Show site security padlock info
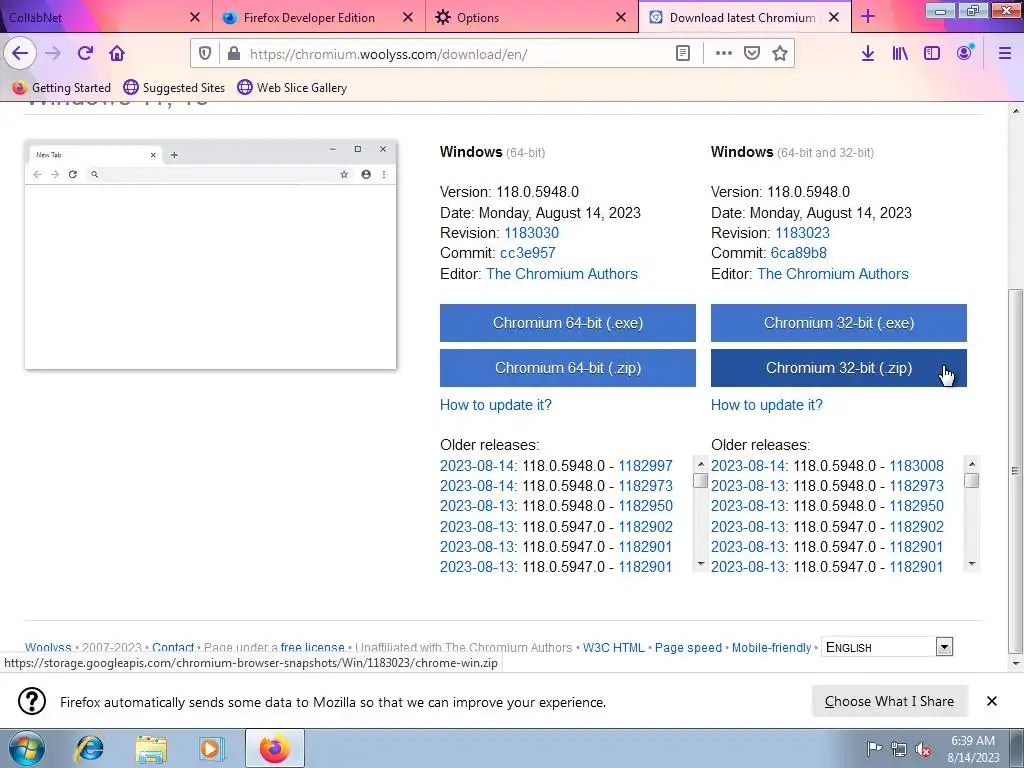 click(x=233, y=54)
